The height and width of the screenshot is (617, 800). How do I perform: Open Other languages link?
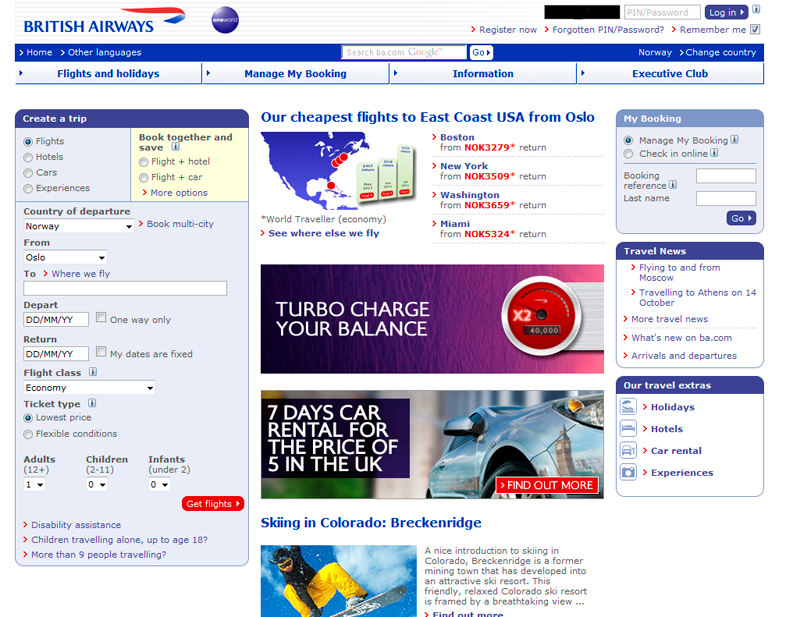[x=104, y=52]
